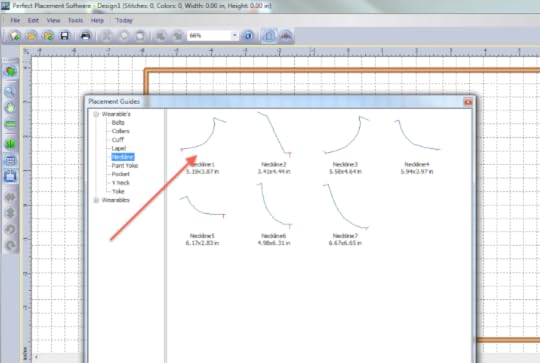Click the green leaf-shaped sidebar icon

tap(10, 144)
